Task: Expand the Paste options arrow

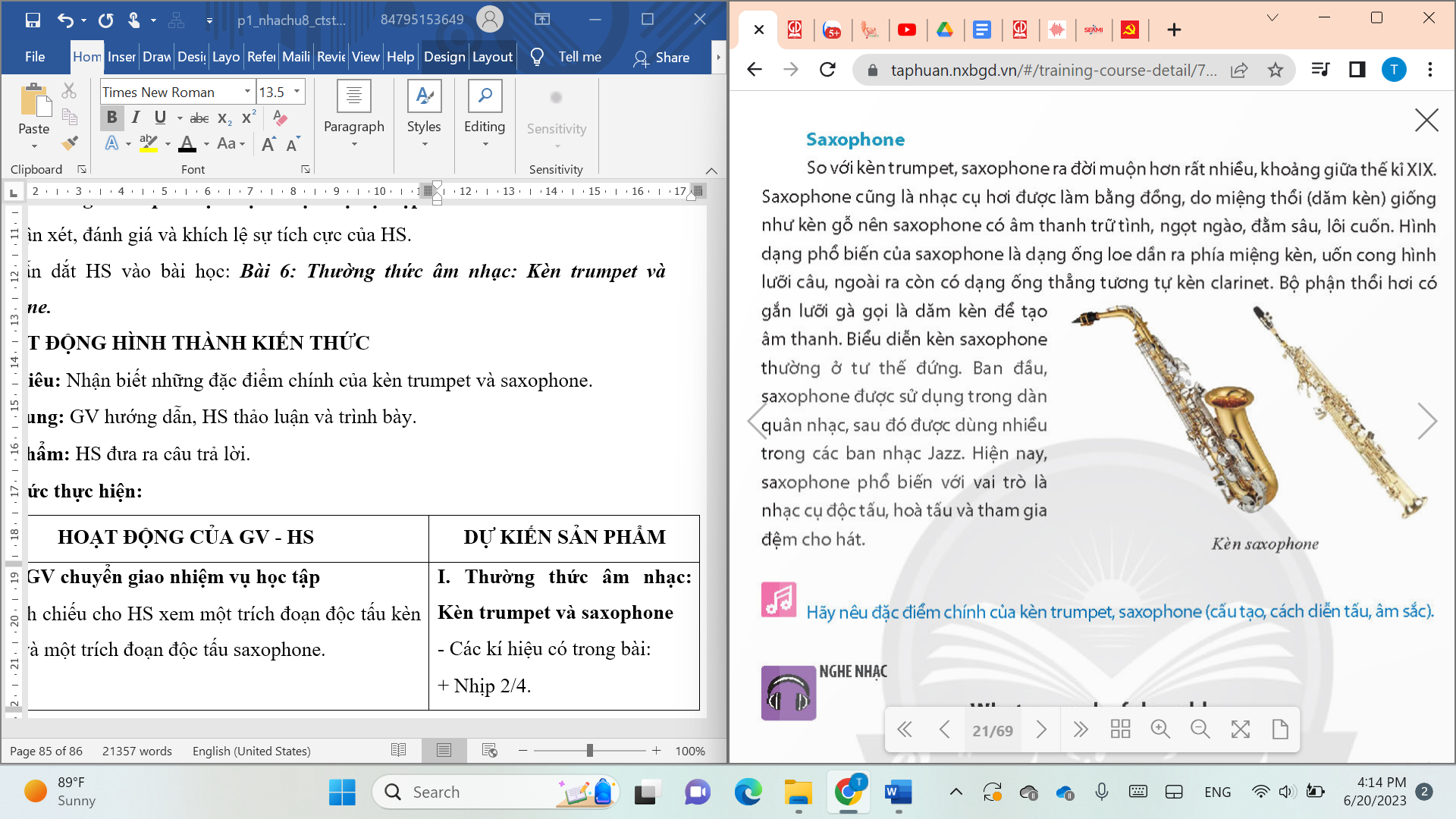Action: pos(34,146)
